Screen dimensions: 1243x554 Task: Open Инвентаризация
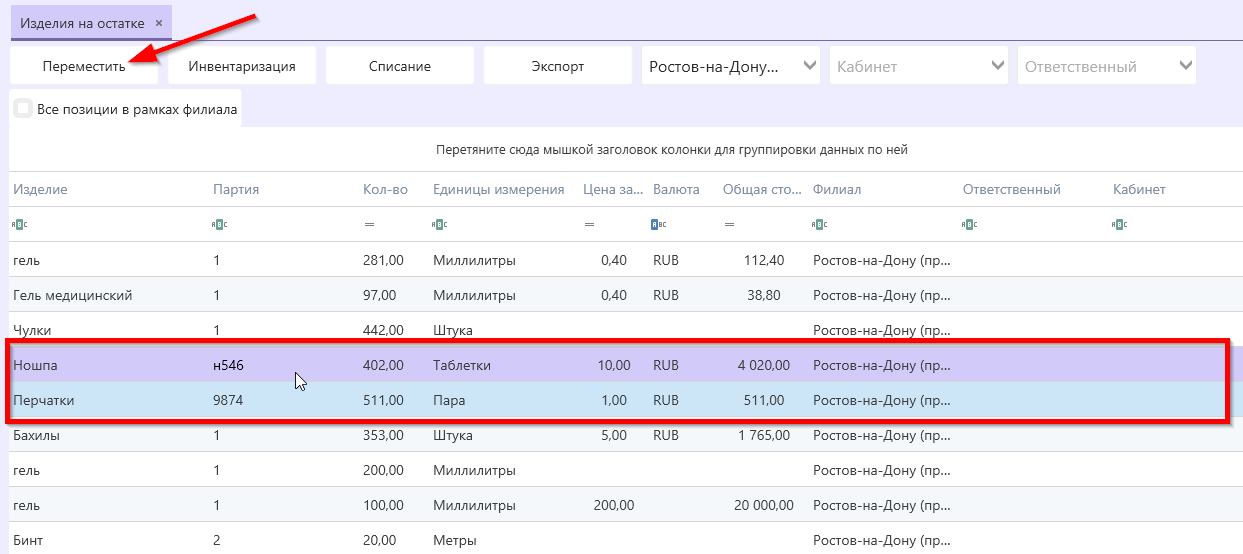click(x=242, y=66)
